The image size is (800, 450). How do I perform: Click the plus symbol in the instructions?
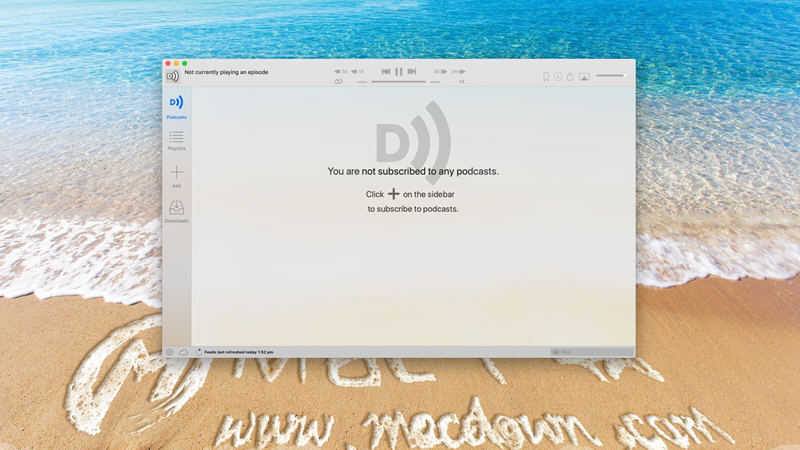[393, 194]
